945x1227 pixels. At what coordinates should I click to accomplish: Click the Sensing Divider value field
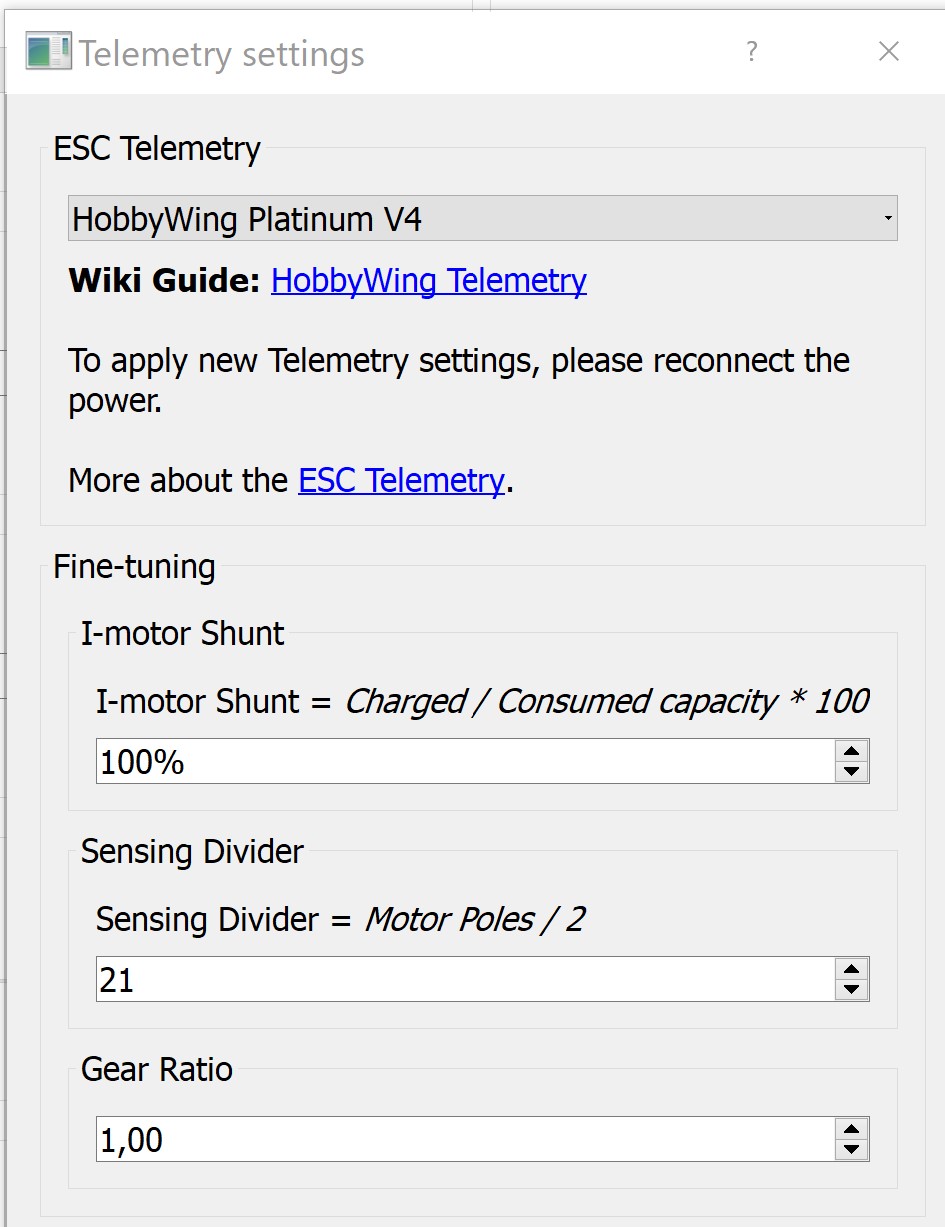[464, 980]
